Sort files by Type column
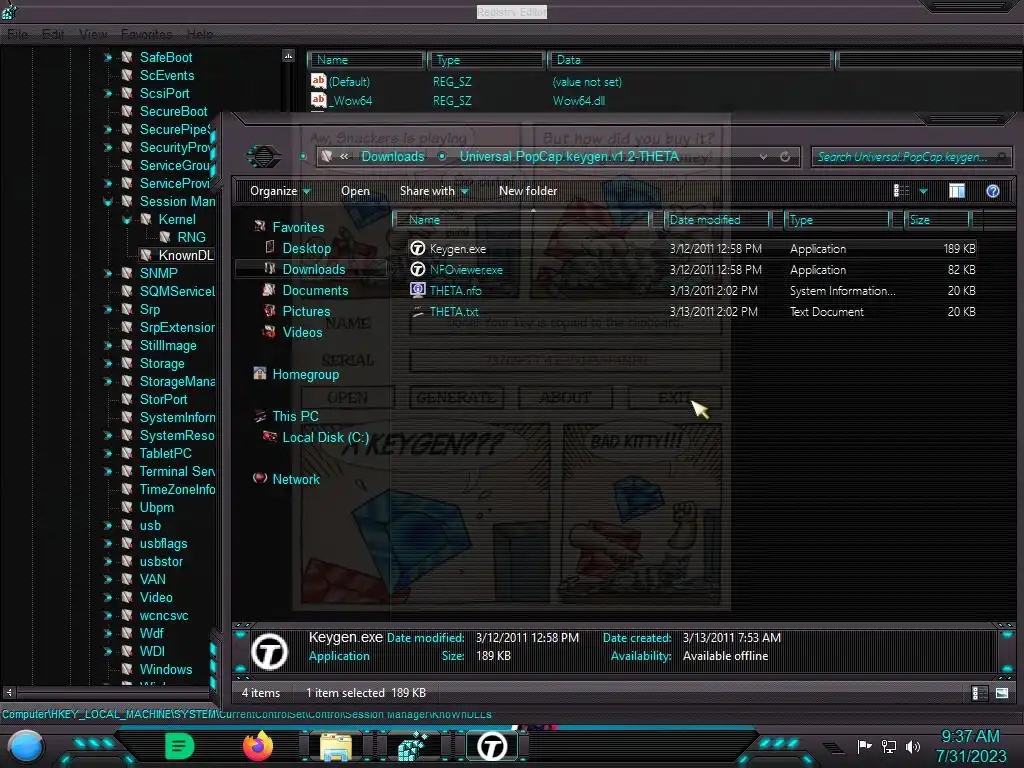The image size is (1024, 768). [837, 220]
